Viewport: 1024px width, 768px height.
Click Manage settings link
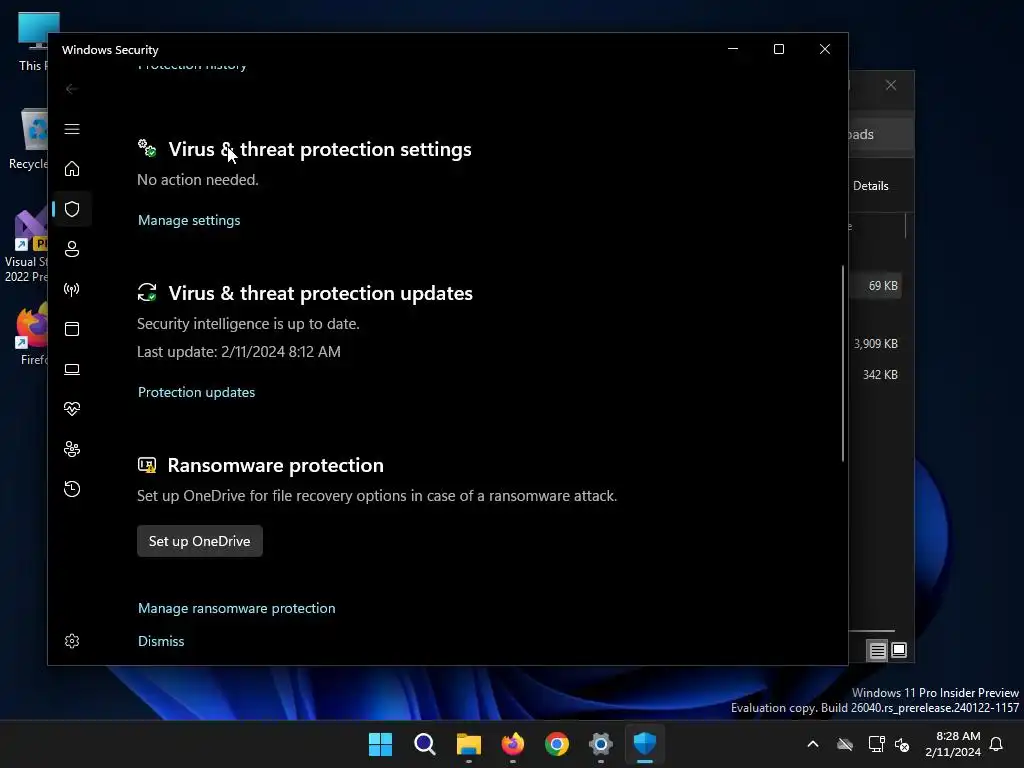[x=189, y=220]
